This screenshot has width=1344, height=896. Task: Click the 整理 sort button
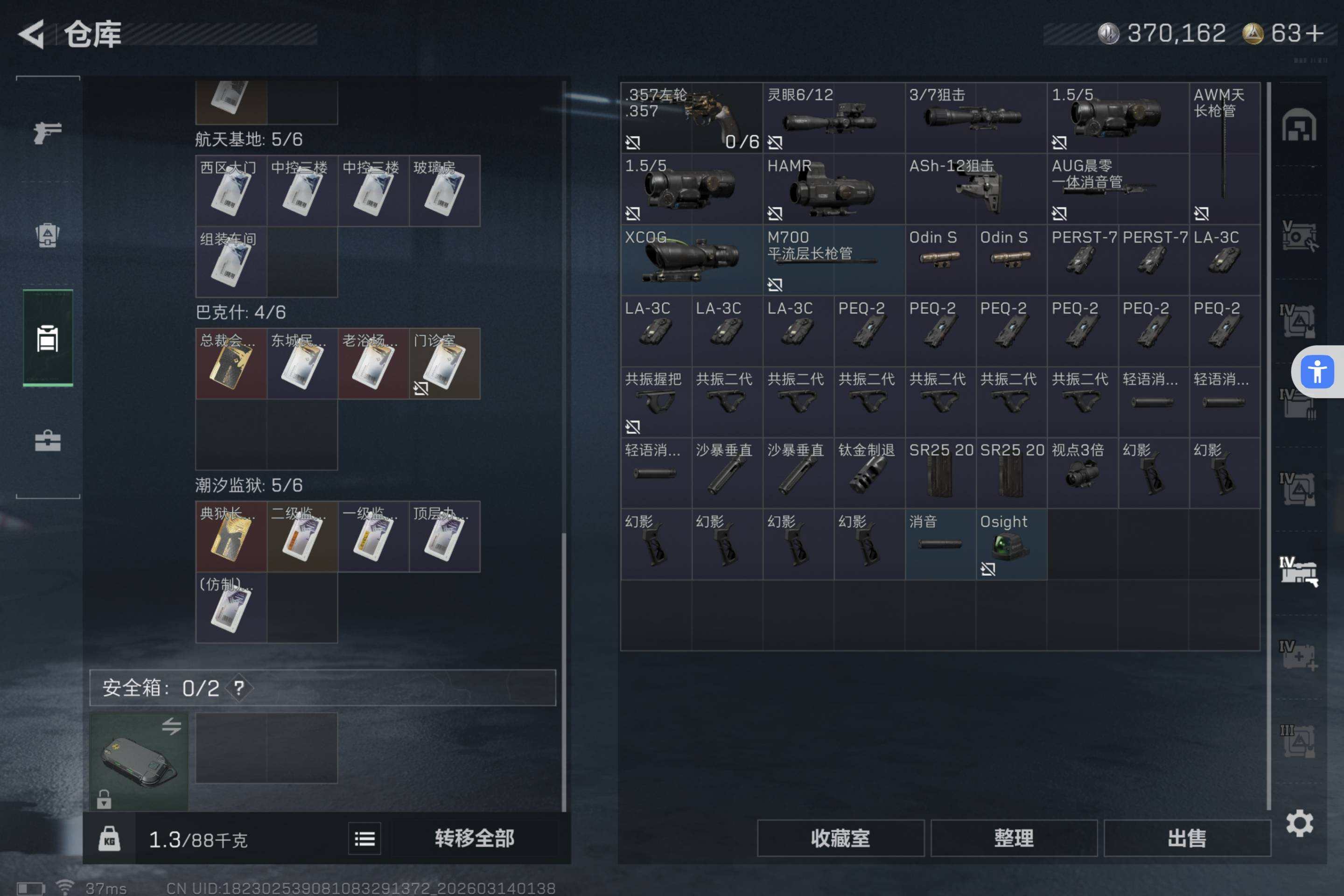coord(1014,838)
